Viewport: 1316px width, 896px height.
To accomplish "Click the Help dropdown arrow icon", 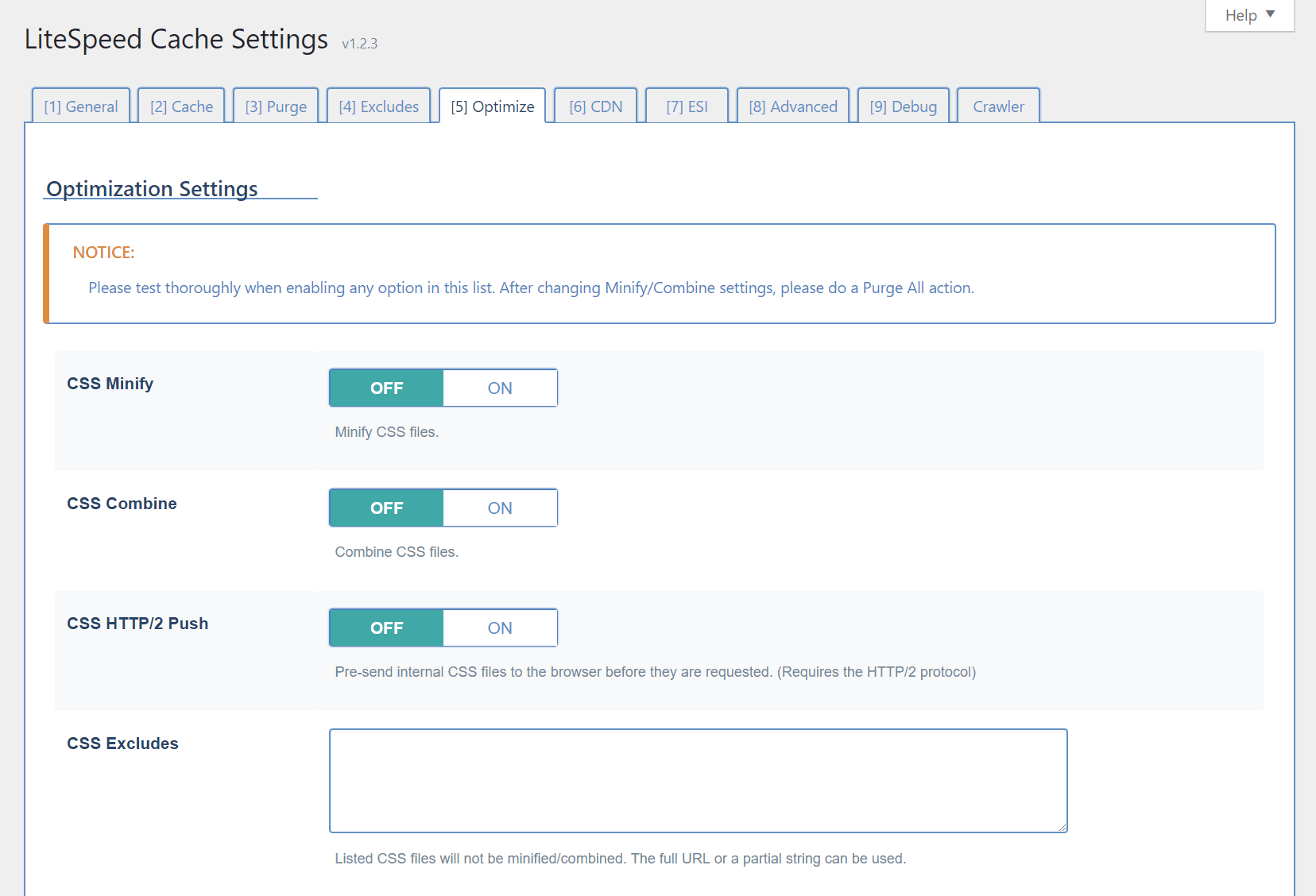I will point(1270,14).
